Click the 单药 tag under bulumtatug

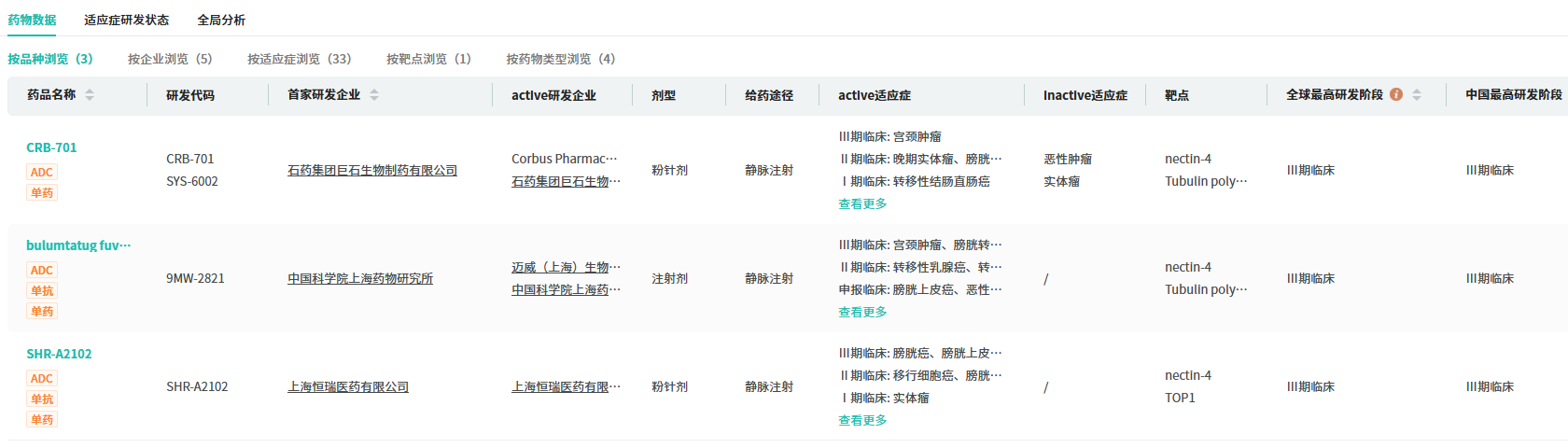[x=42, y=312]
